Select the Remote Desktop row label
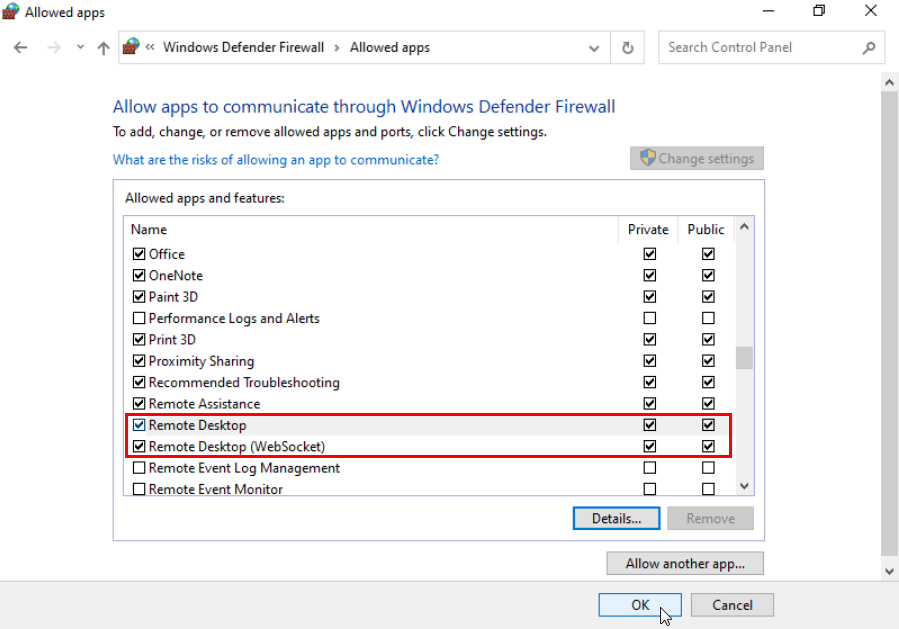Screen dimensions: 899x629 tap(198, 425)
